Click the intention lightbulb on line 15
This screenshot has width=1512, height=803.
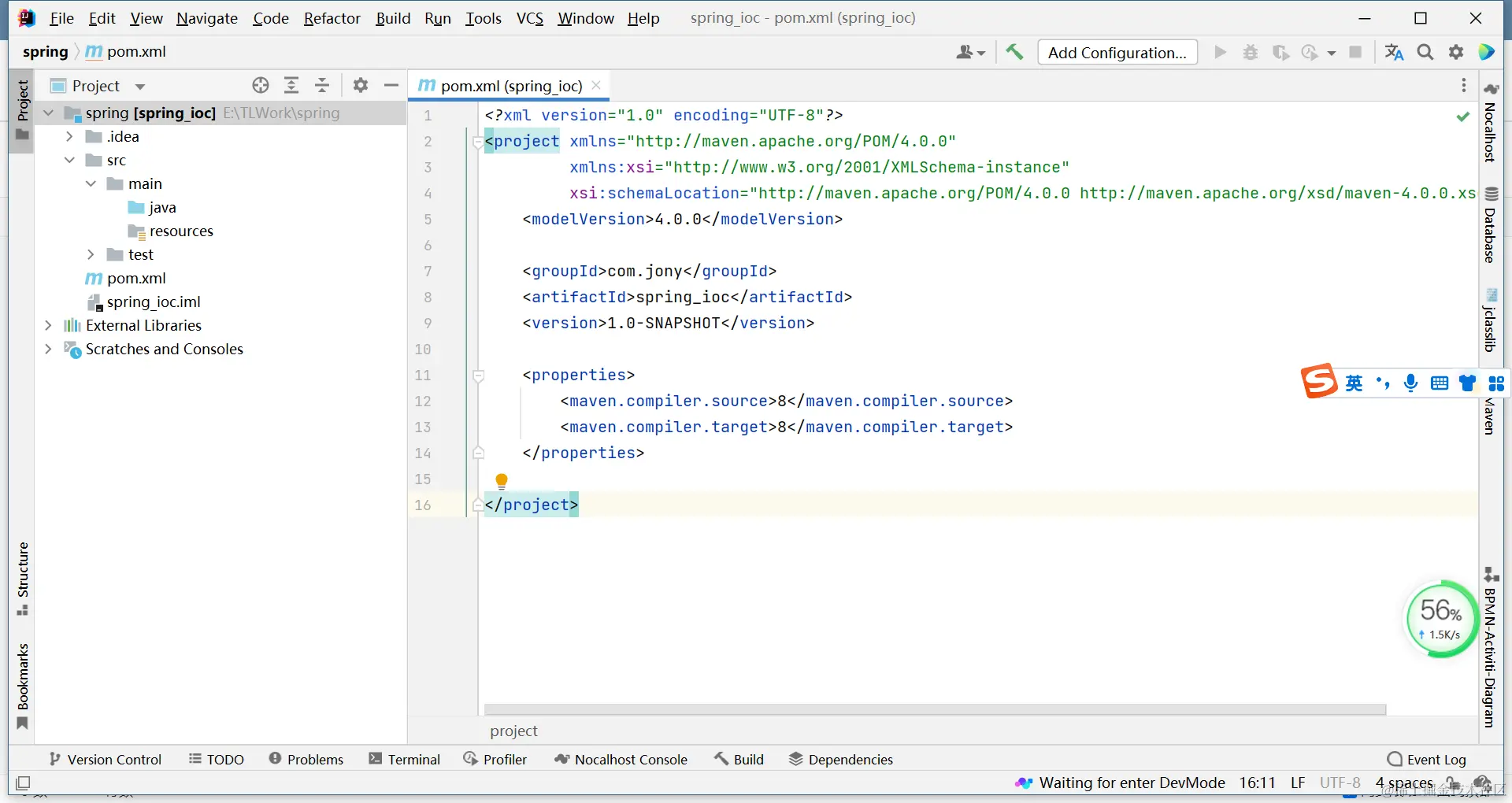tap(502, 480)
